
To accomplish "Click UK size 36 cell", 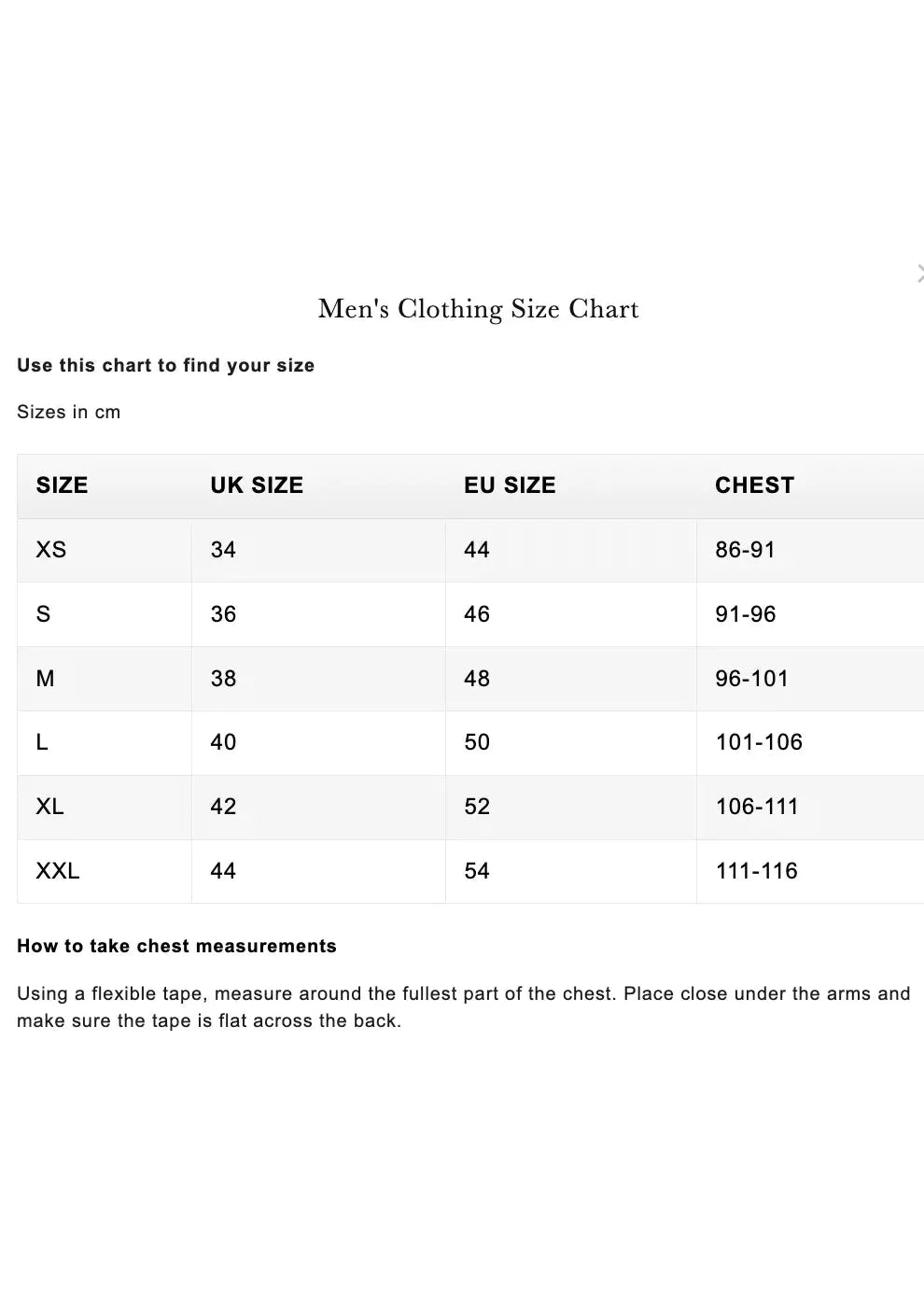I will [x=223, y=614].
